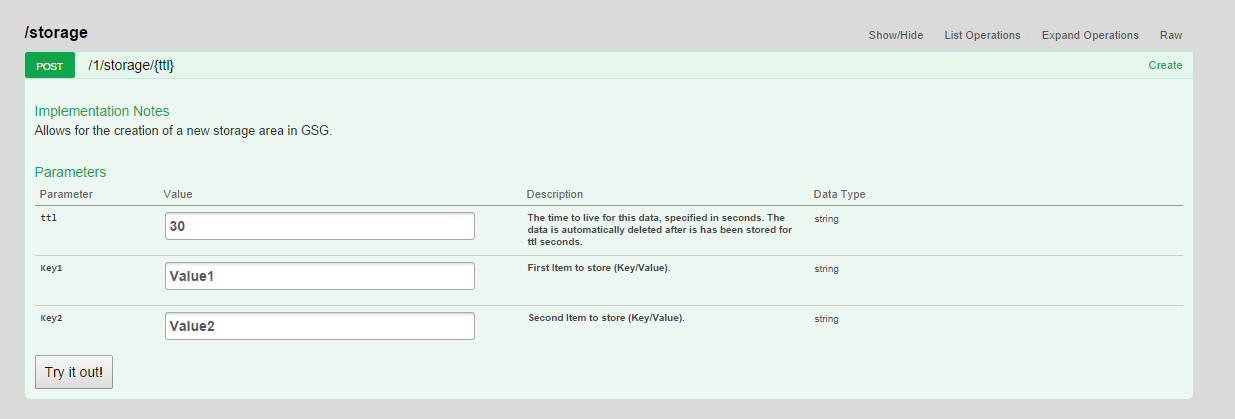The width and height of the screenshot is (1235, 419).
Task: Click Expand Operations
Action: [1090, 35]
